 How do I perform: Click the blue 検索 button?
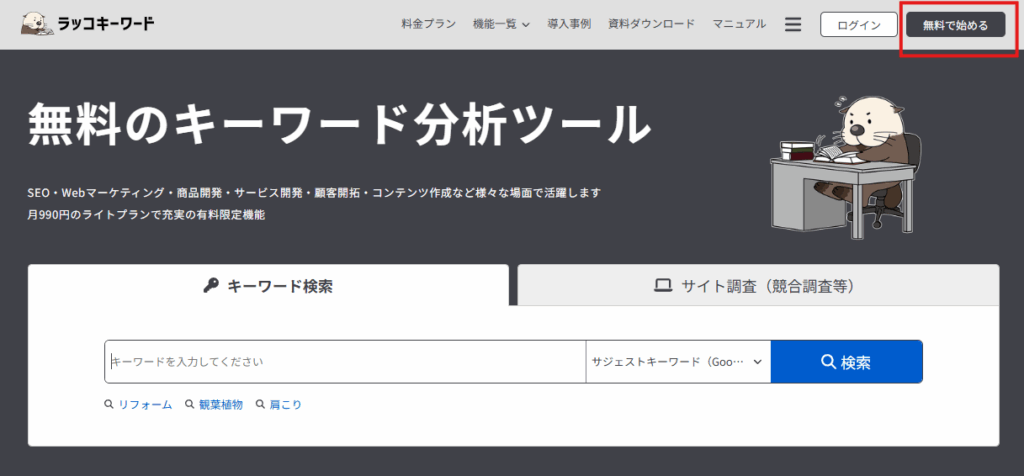(x=846, y=361)
